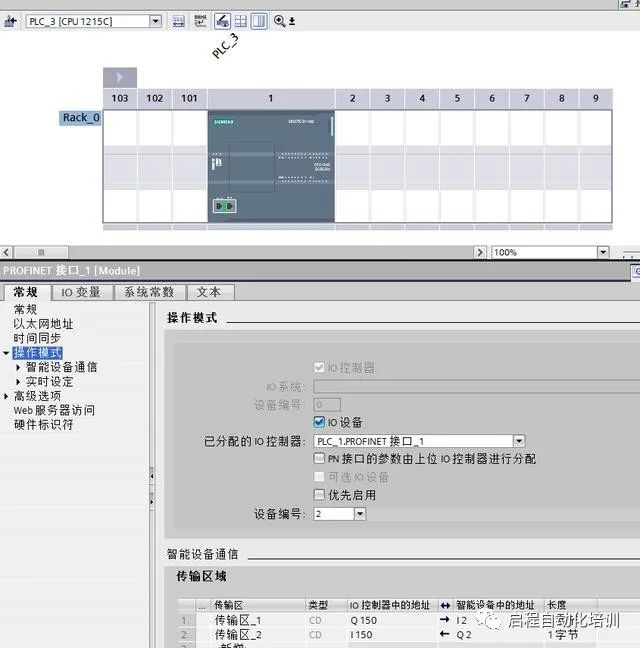Open the 100% zoom level dropdown
The height and width of the screenshot is (648, 640).
click(x=603, y=252)
